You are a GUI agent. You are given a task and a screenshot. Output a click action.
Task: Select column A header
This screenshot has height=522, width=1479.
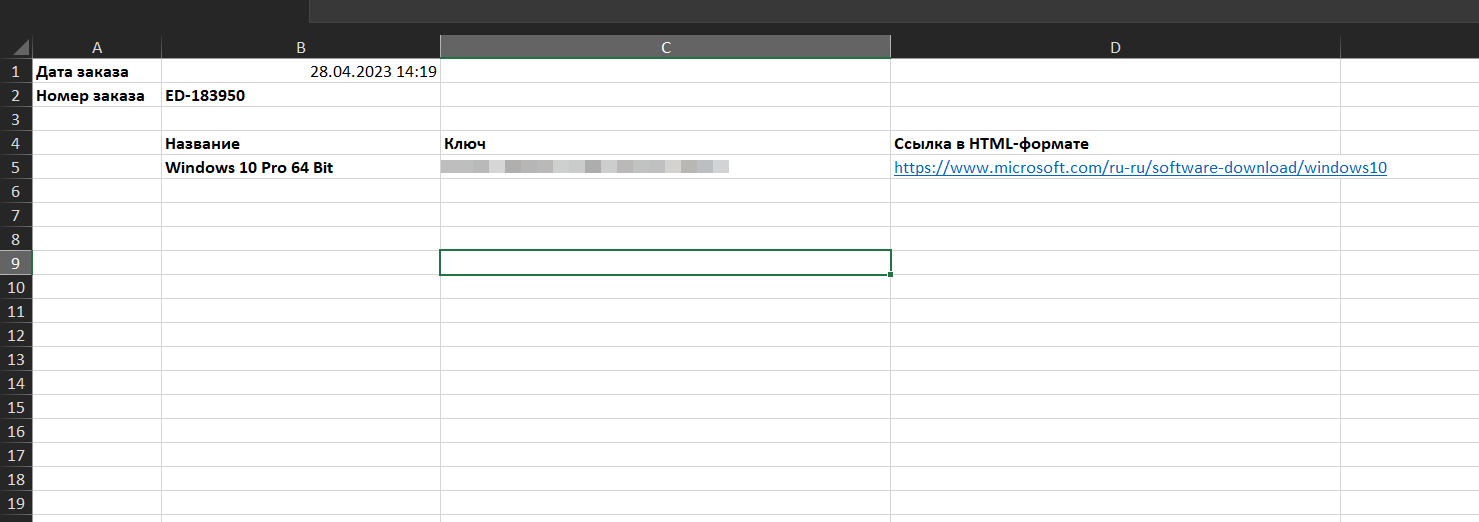click(97, 47)
